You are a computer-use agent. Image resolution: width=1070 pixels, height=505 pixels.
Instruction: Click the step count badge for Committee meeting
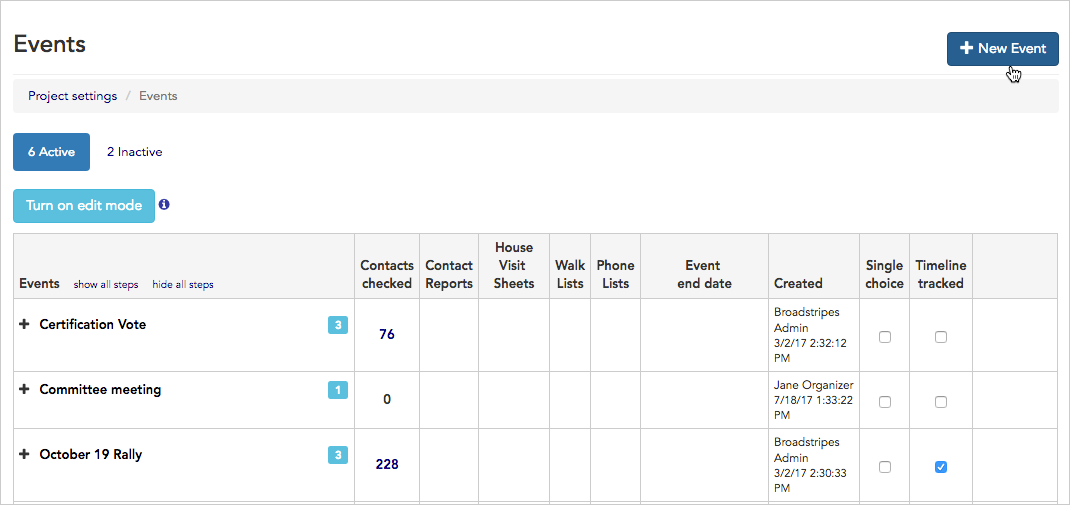click(338, 390)
